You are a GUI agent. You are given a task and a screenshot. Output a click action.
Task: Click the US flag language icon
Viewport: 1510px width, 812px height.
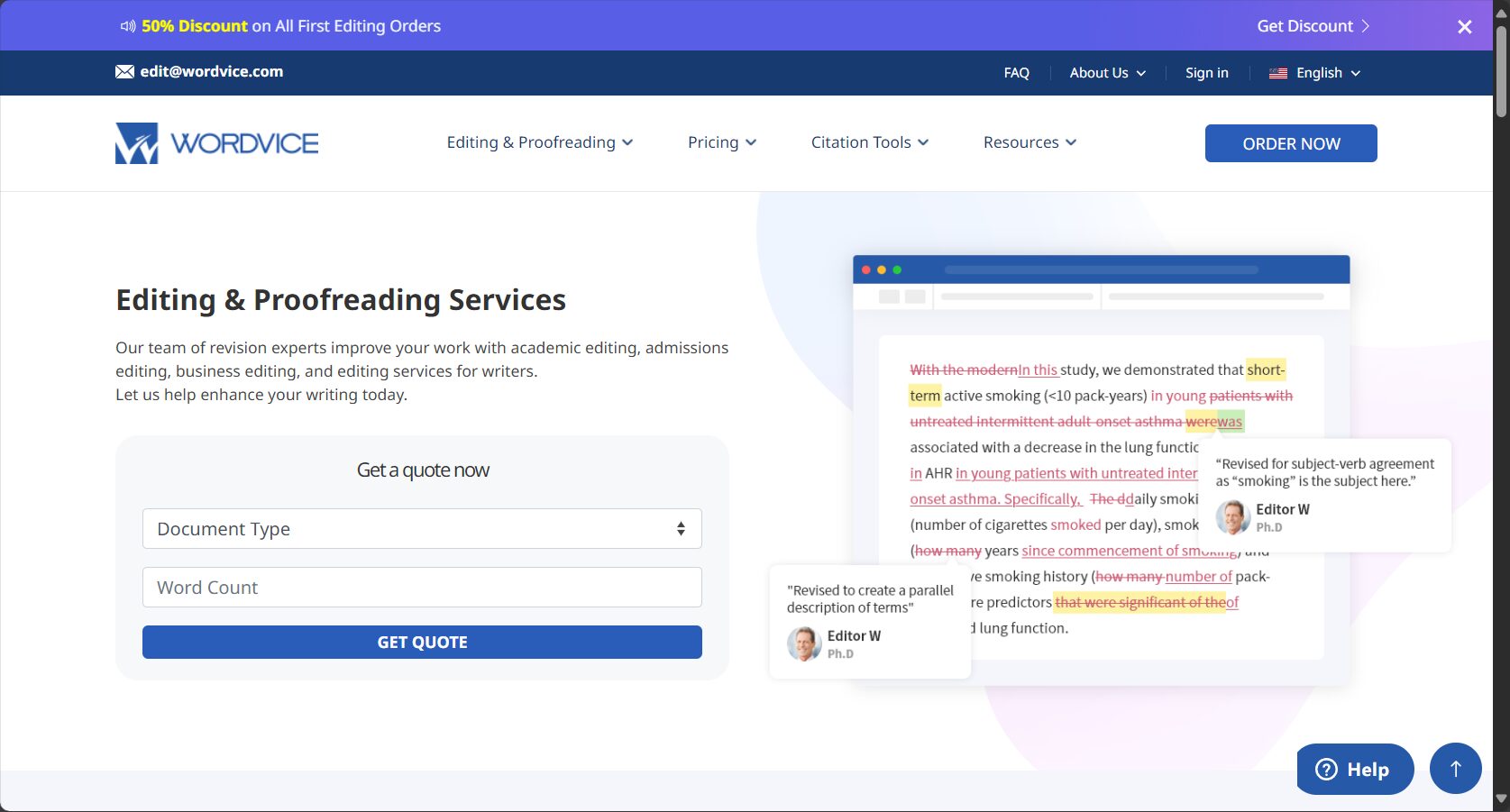click(1278, 73)
